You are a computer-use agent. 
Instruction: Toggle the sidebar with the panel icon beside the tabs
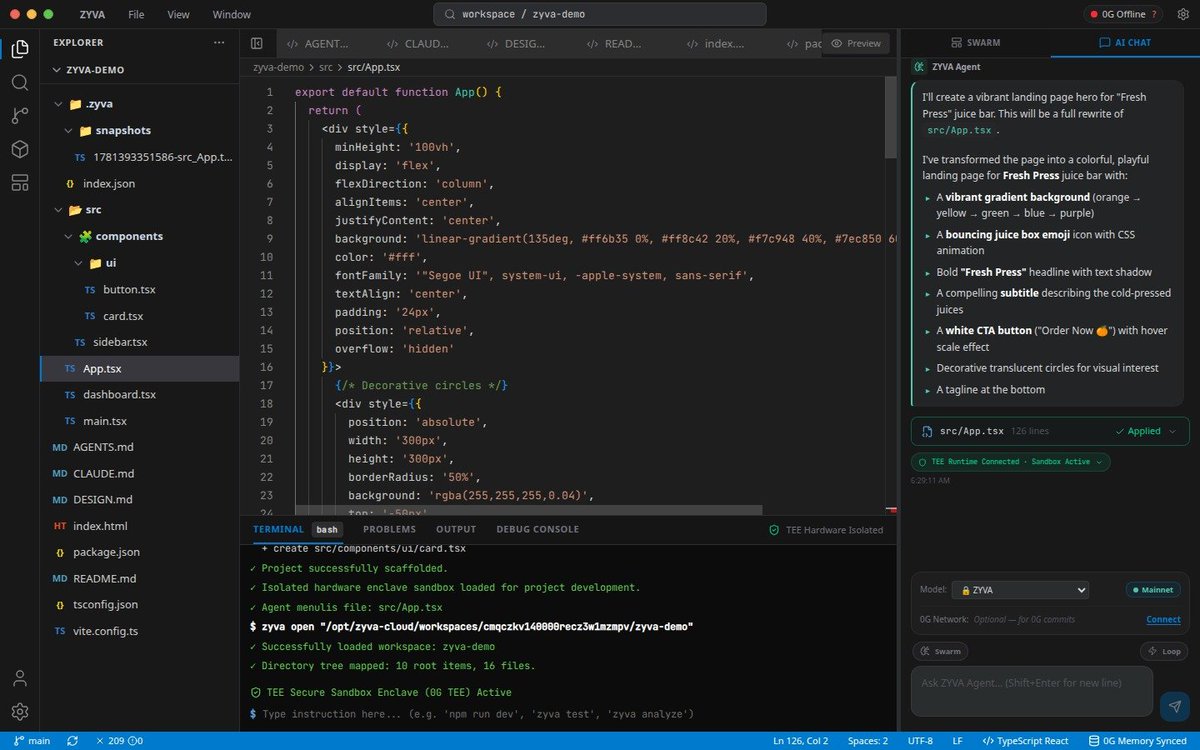click(x=257, y=43)
